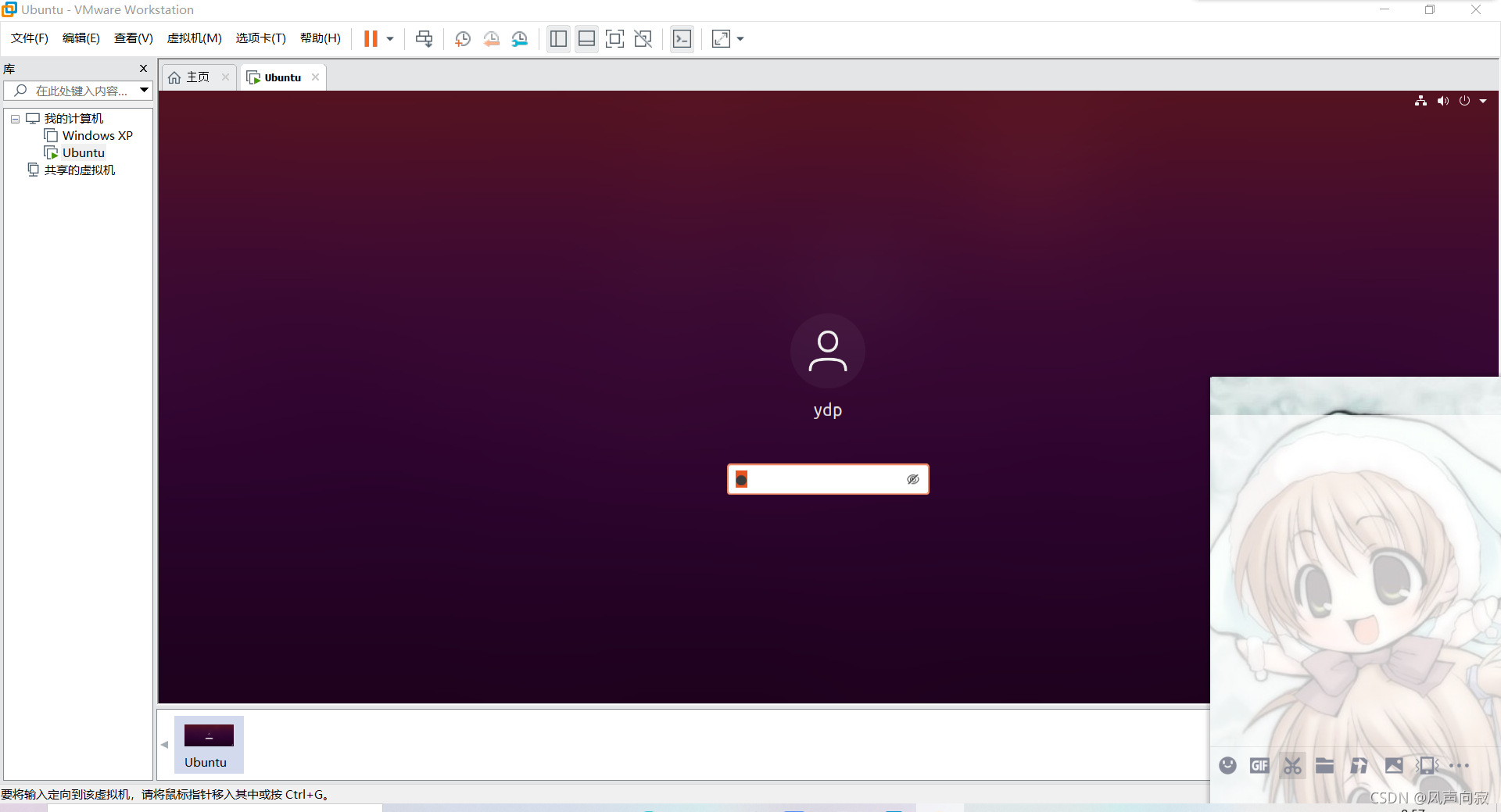1501x812 pixels.
Task: Open the Ubuntu system menu arrow
Action: (x=1483, y=101)
